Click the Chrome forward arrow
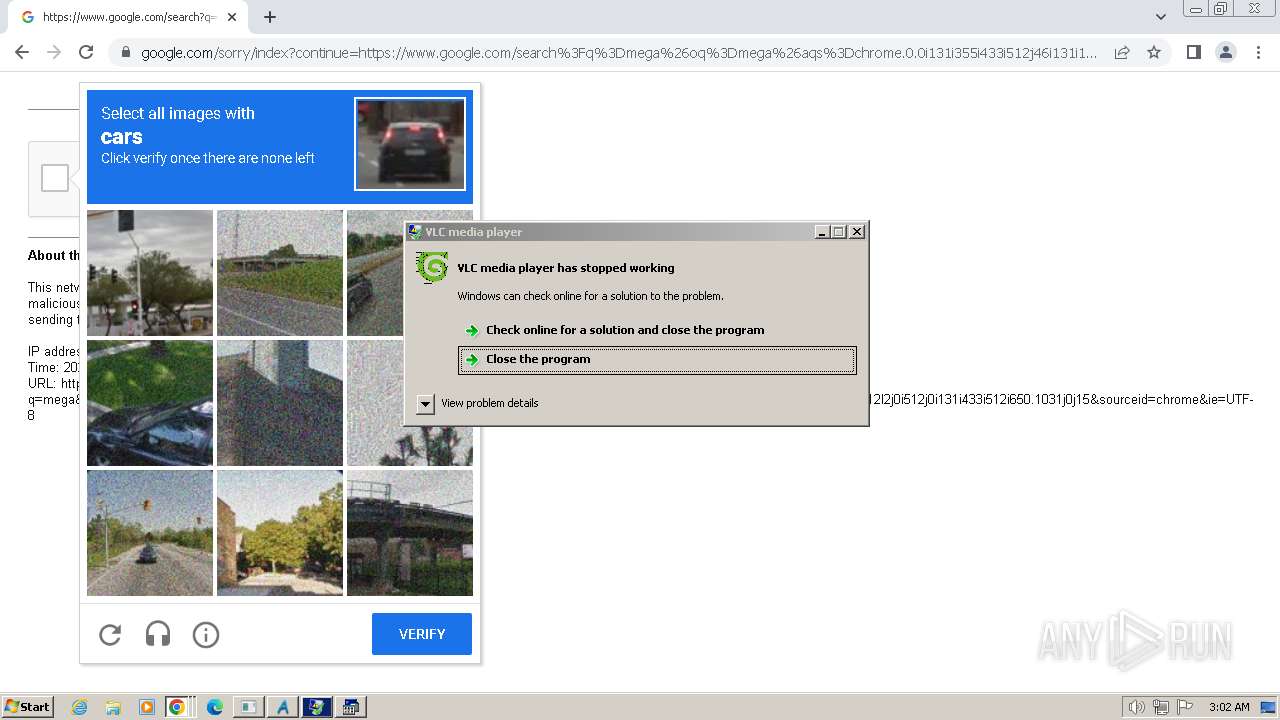This screenshot has height=720, width=1280. (x=54, y=52)
